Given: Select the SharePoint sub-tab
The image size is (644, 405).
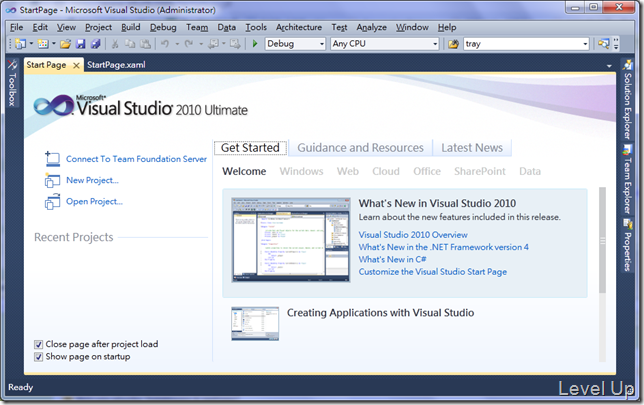Looking at the screenshot, I should point(480,171).
